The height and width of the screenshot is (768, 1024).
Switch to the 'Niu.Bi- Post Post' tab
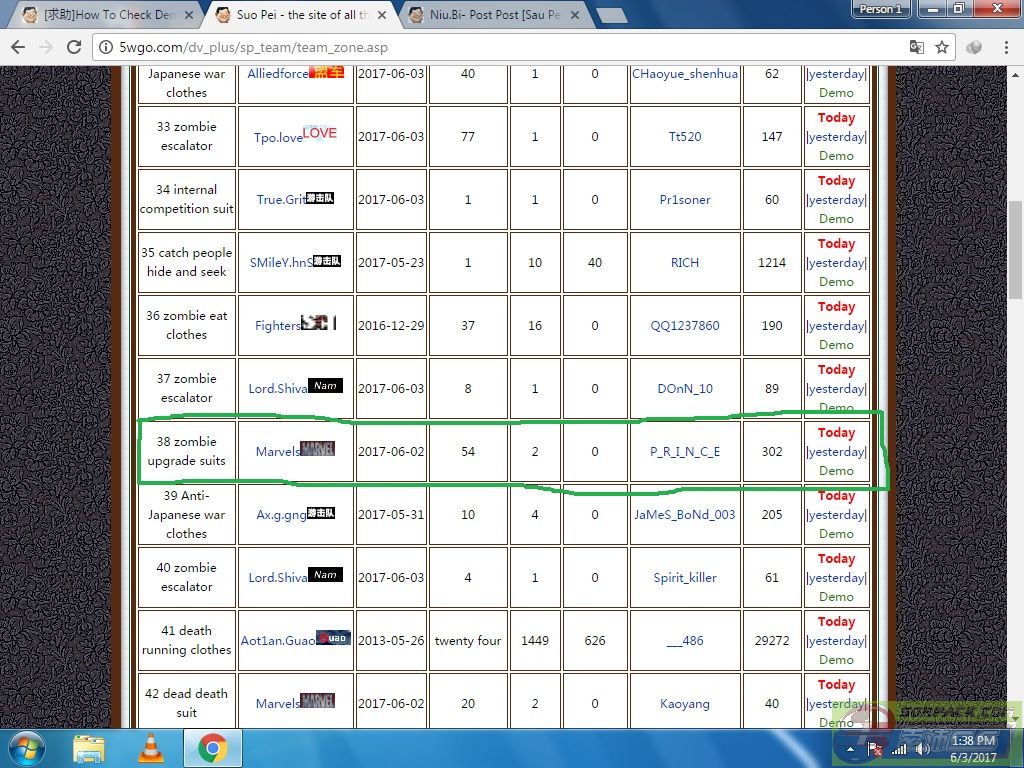490,15
